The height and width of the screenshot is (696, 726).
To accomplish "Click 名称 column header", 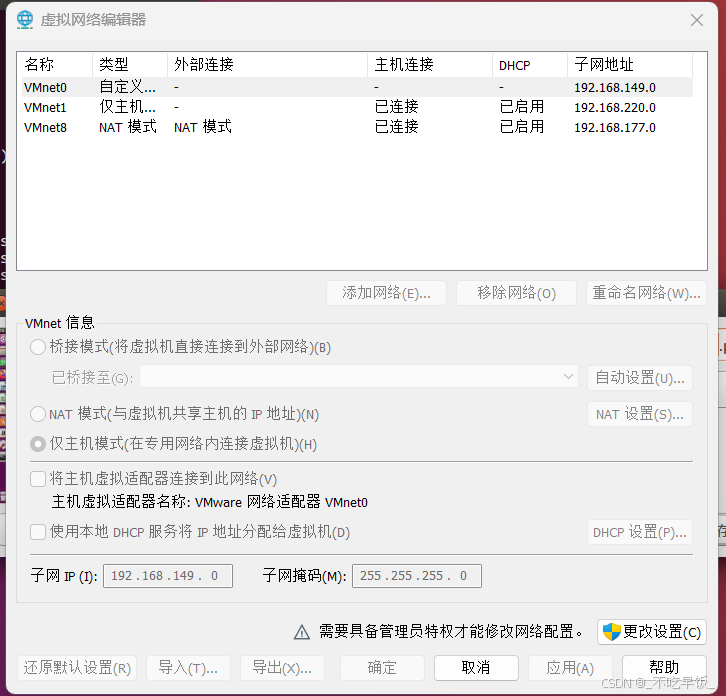I will 57,64.
